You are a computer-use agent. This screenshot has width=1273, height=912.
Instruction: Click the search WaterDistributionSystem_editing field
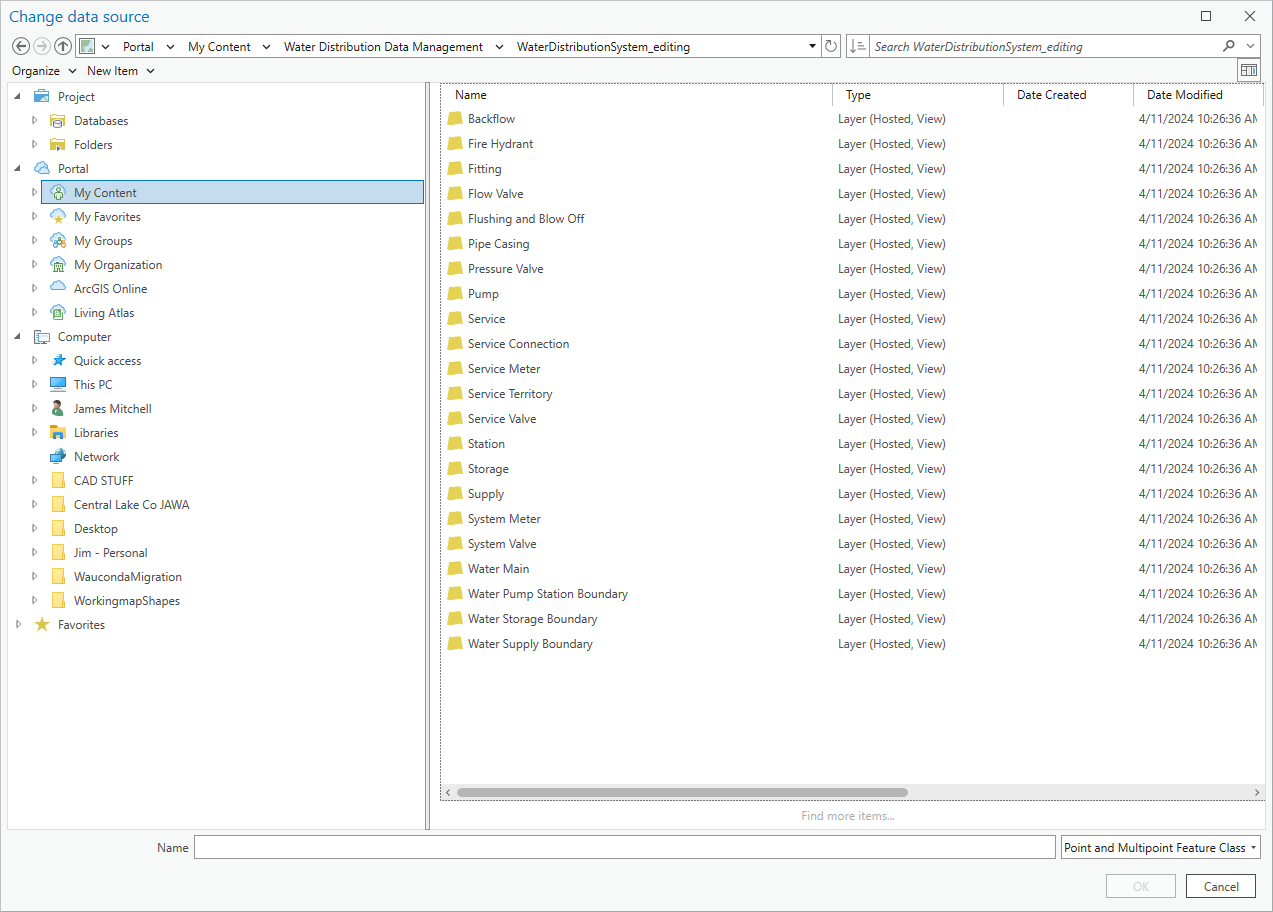[x=1043, y=46]
